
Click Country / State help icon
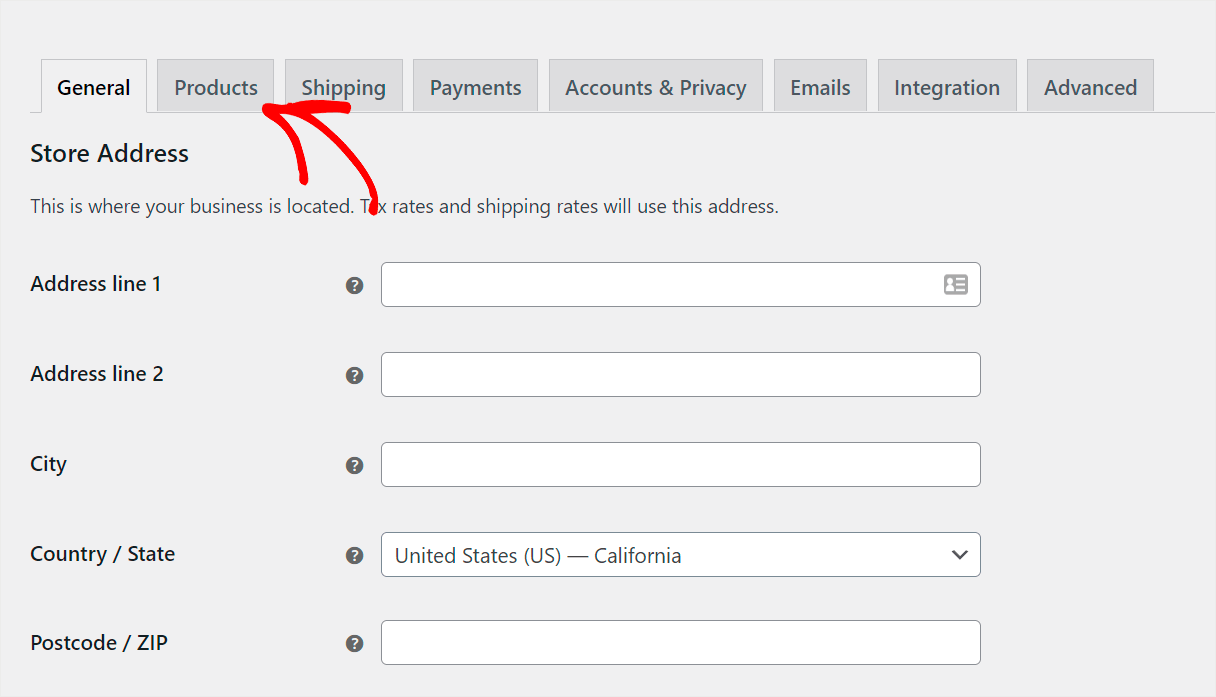coord(354,556)
